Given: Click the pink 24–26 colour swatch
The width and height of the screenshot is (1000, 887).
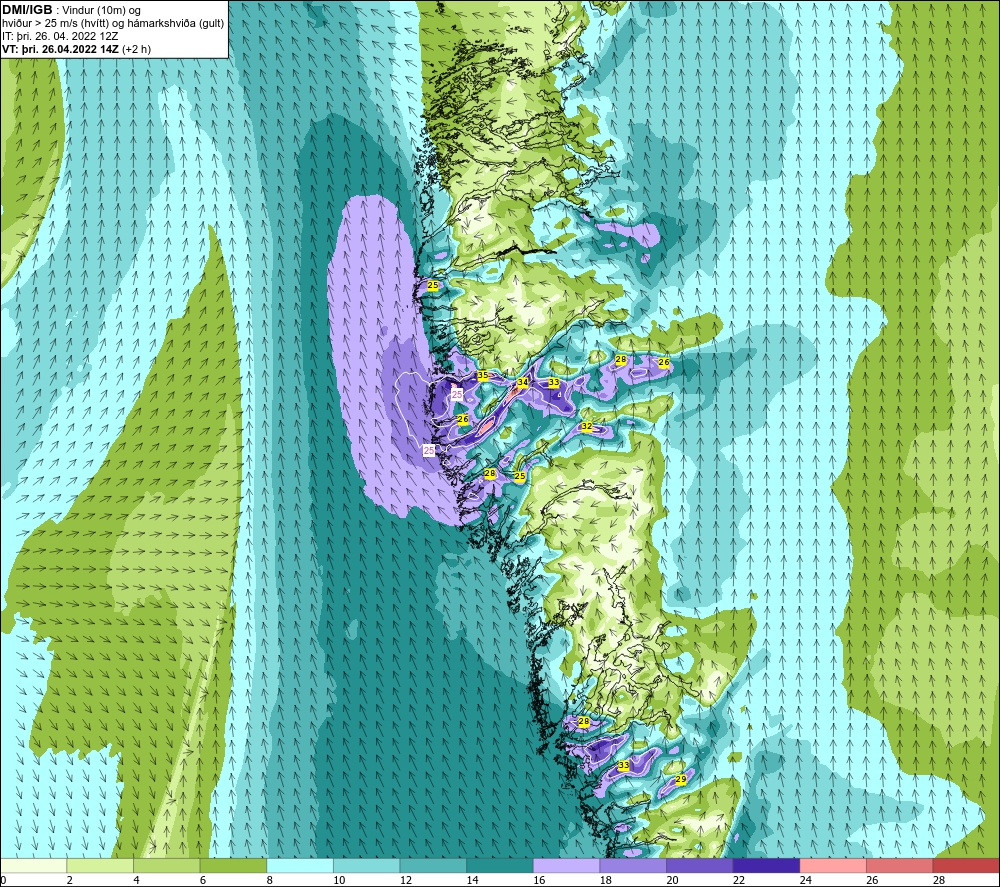Looking at the screenshot, I should pos(833,866).
